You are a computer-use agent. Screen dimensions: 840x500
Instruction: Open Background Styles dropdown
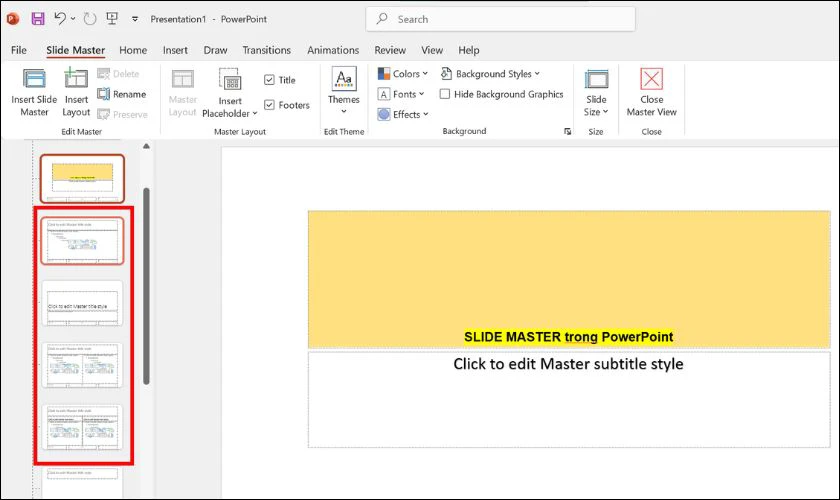pos(490,74)
